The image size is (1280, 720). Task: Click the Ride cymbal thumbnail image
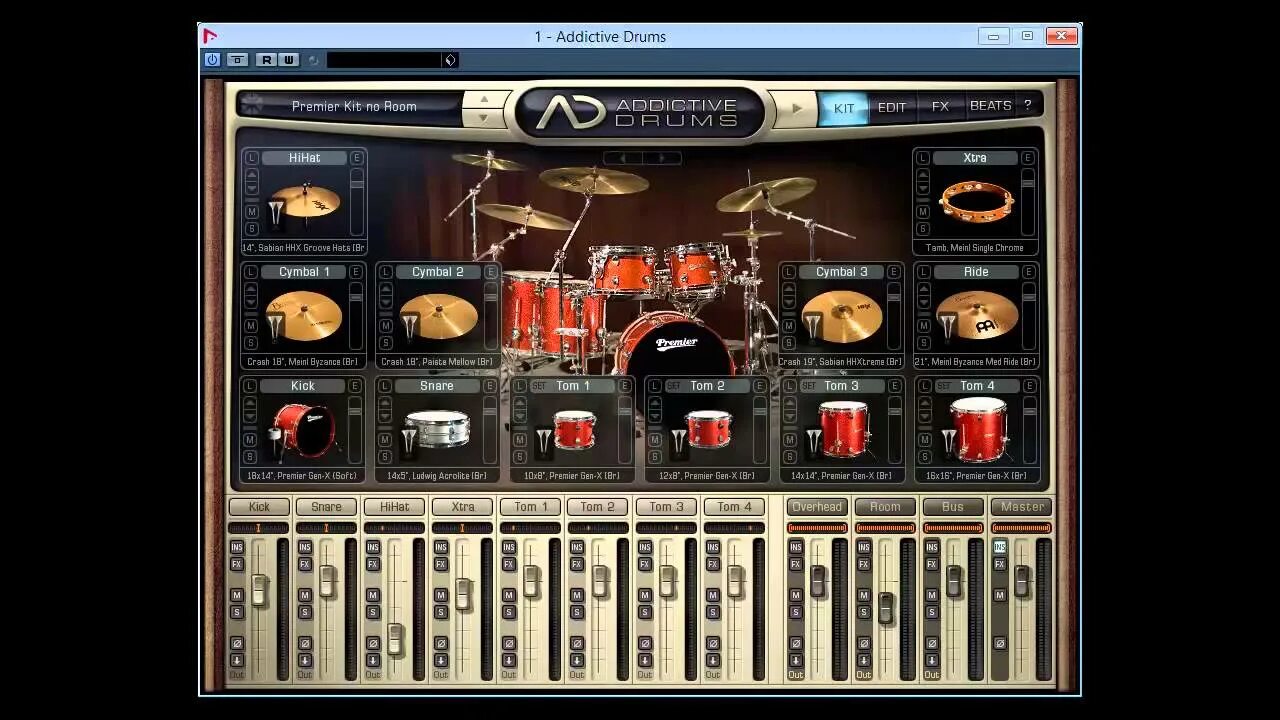977,316
